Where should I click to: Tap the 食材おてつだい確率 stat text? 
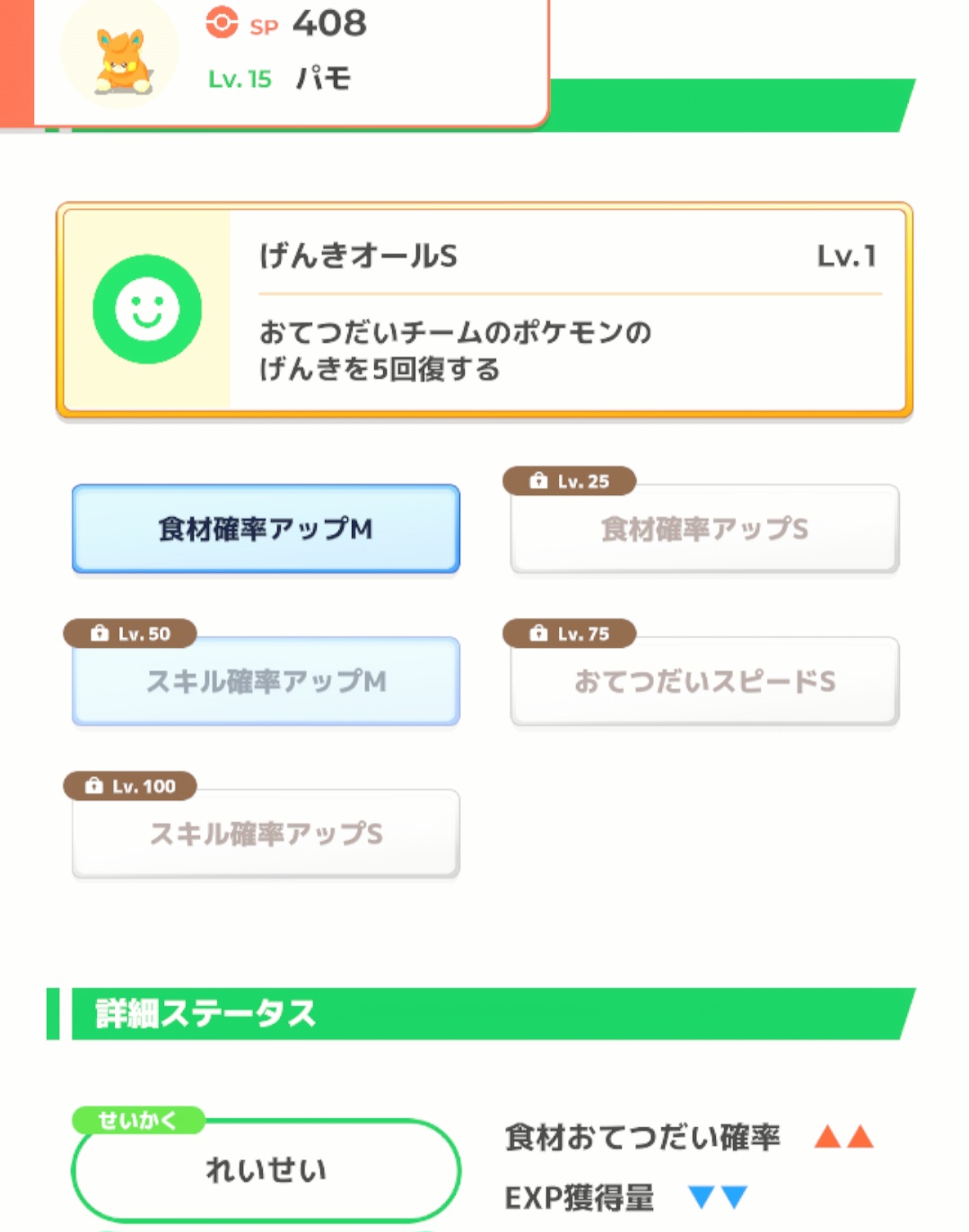(x=642, y=1137)
